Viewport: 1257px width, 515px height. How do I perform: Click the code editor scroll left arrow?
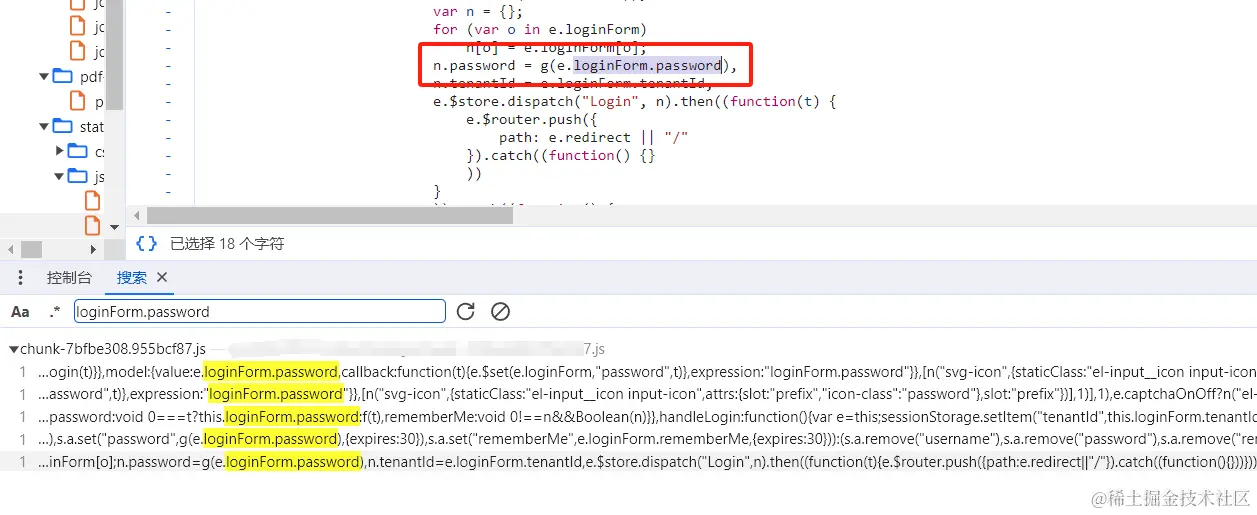[137, 215]
